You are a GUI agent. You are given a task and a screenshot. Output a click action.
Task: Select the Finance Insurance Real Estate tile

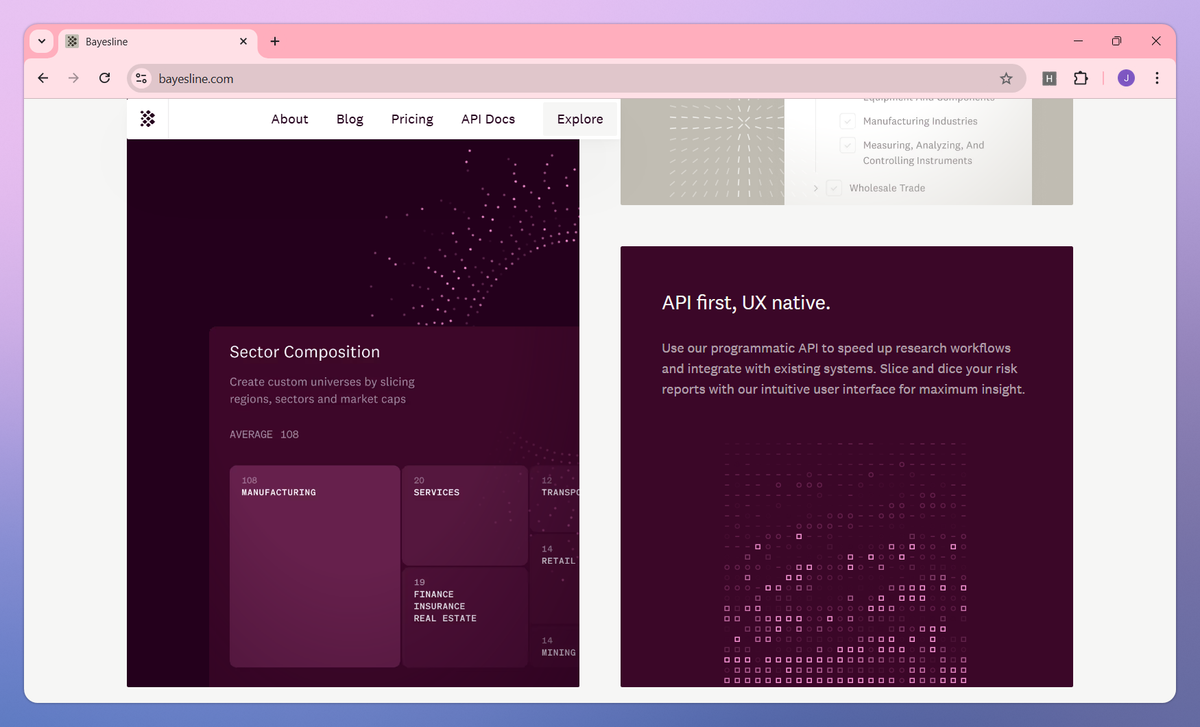point(465,617)
